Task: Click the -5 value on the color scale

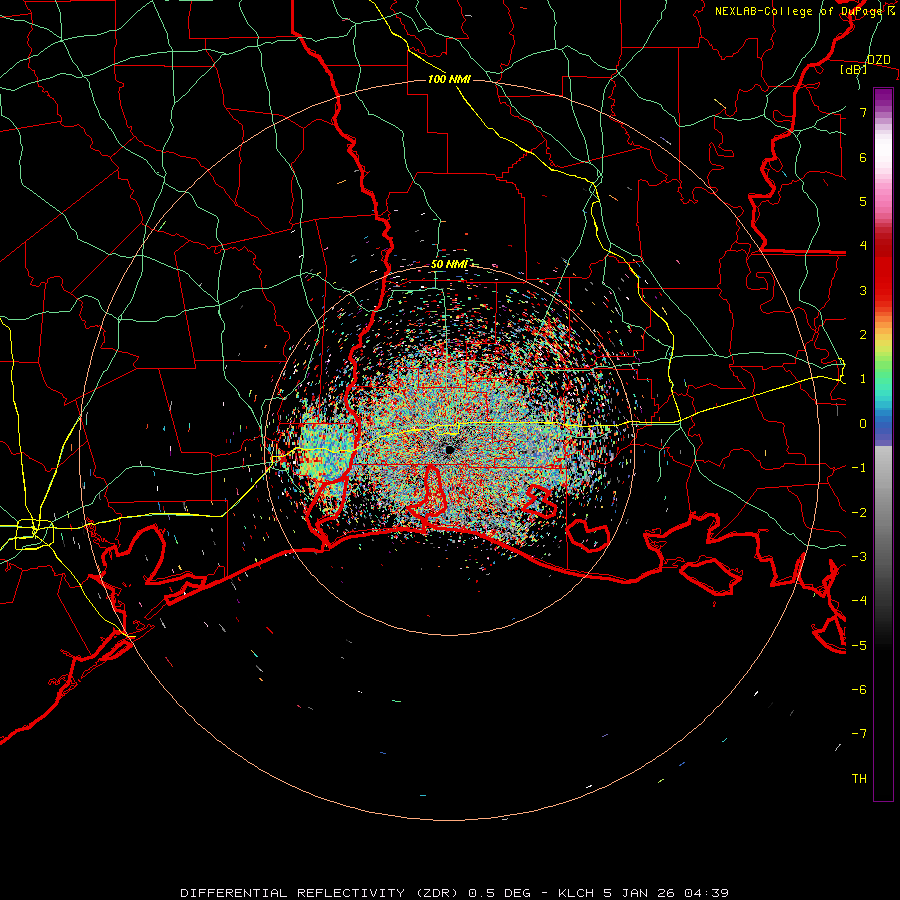Action: coord(859,645)
